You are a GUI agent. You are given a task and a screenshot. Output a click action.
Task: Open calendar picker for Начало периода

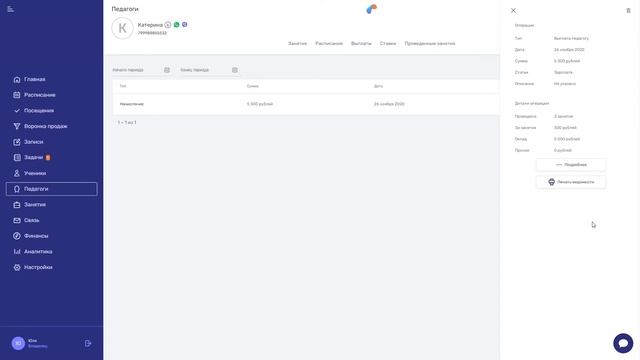pyautogui.click(x=167, y=70)
